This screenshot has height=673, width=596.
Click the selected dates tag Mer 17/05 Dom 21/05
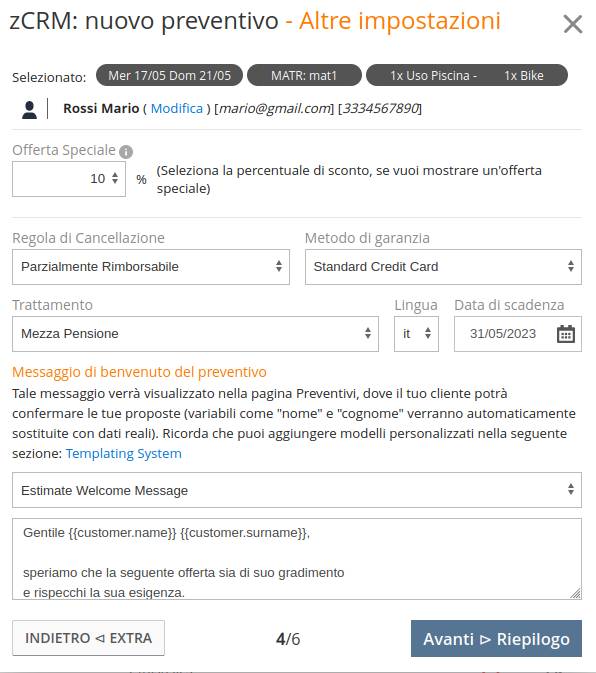[169, 75]
